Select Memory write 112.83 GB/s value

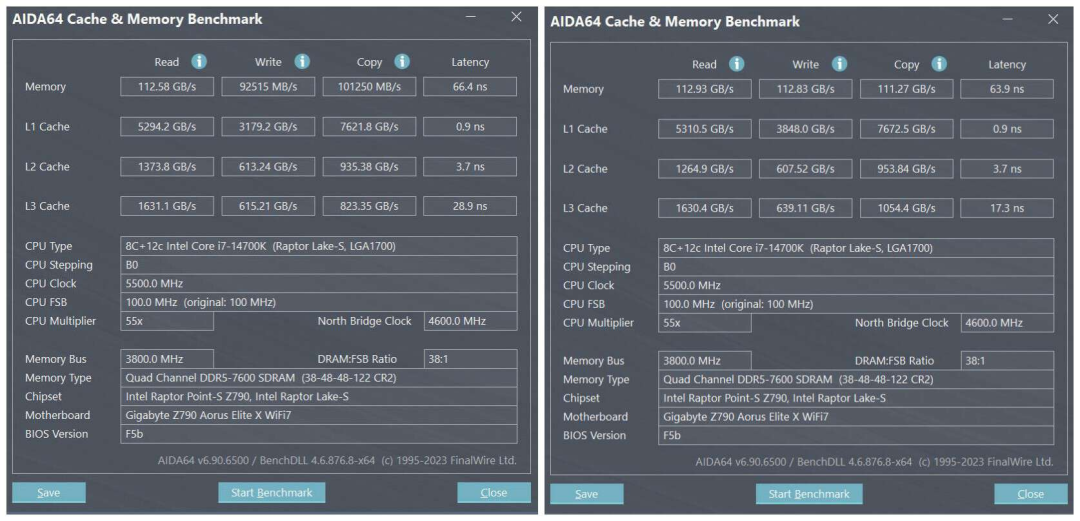point(806,89)
